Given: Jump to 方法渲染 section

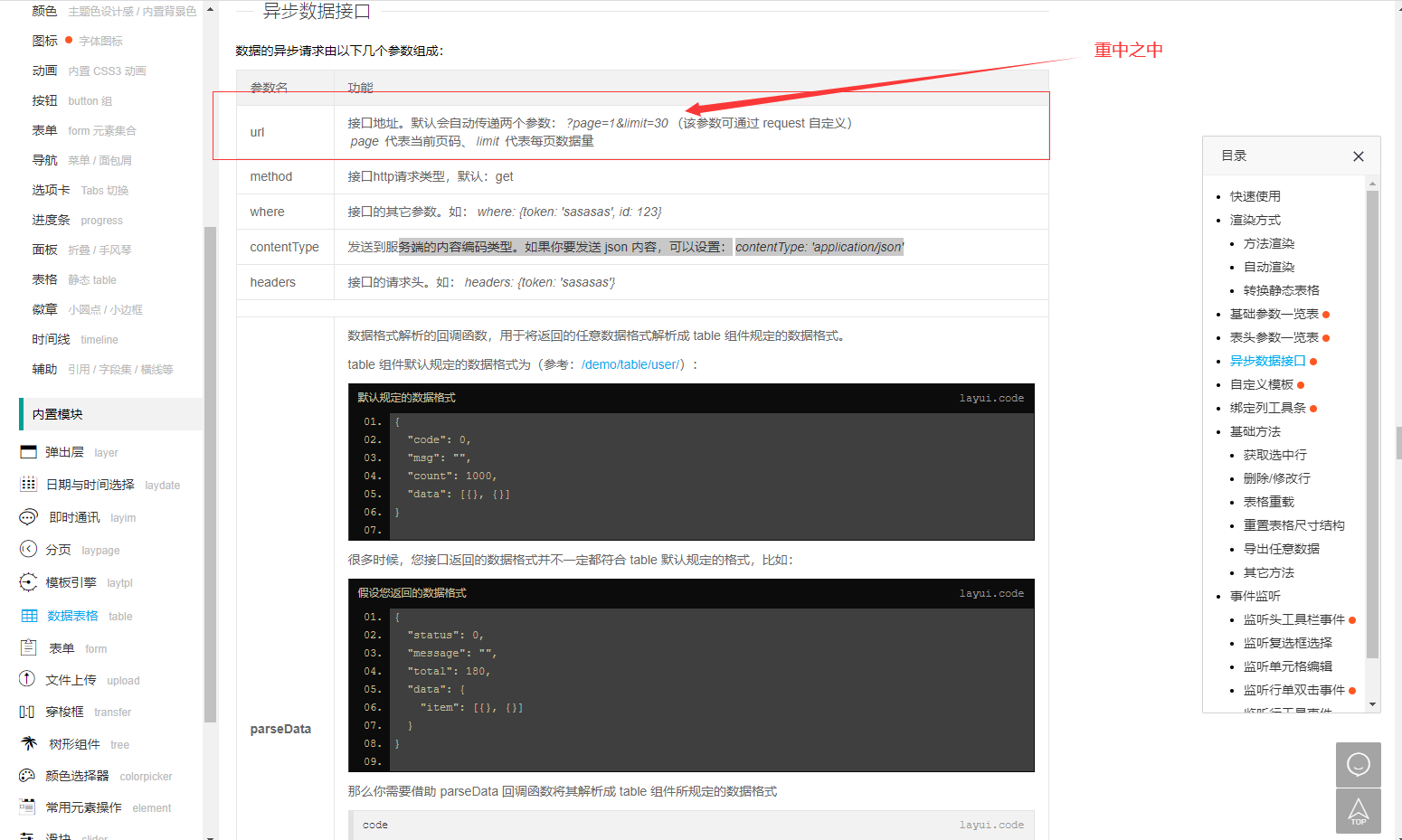Looking at the screenshot, I should [1268, 243].
